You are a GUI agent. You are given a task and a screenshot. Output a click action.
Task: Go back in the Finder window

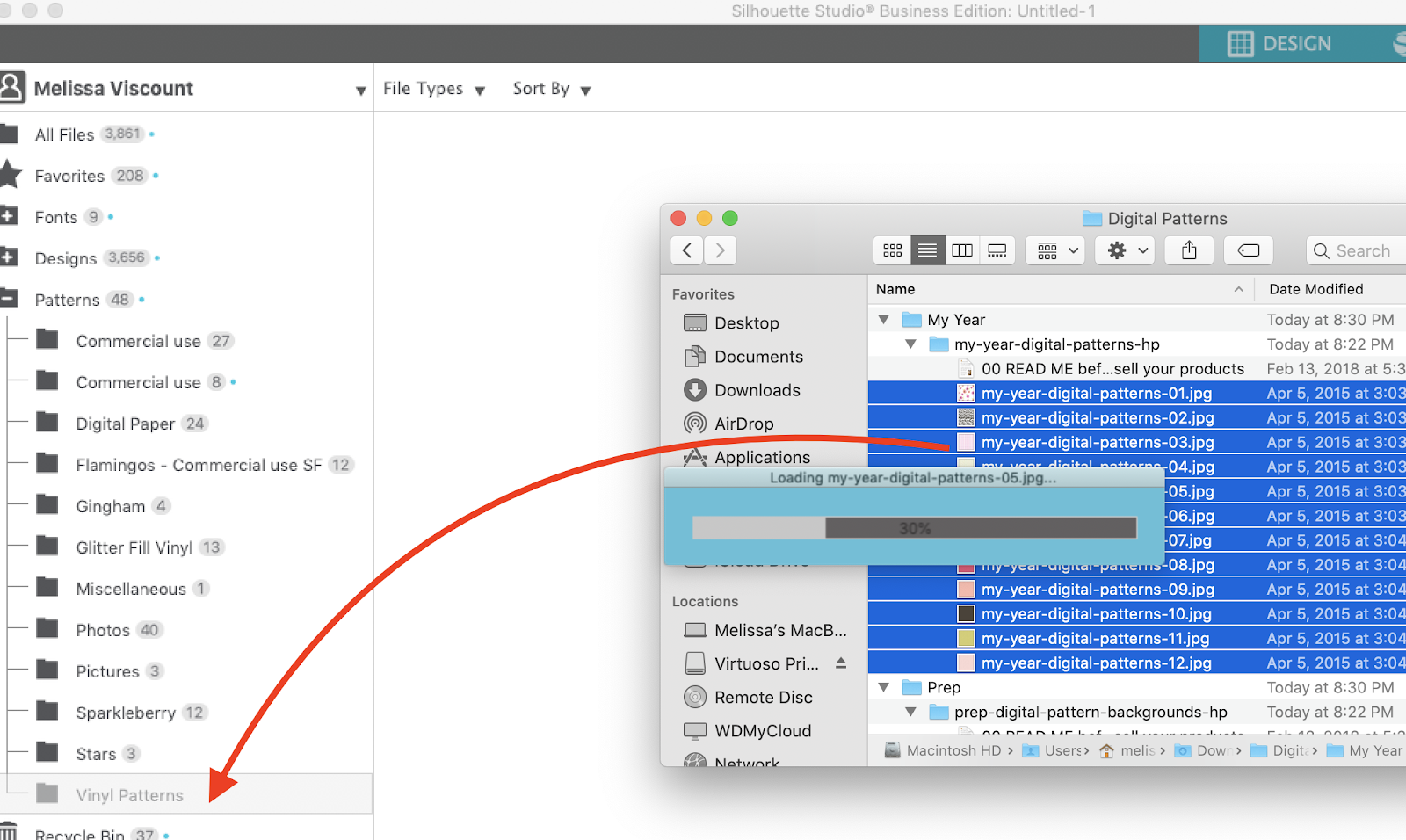pyautogui.click(x=687, y=250)
